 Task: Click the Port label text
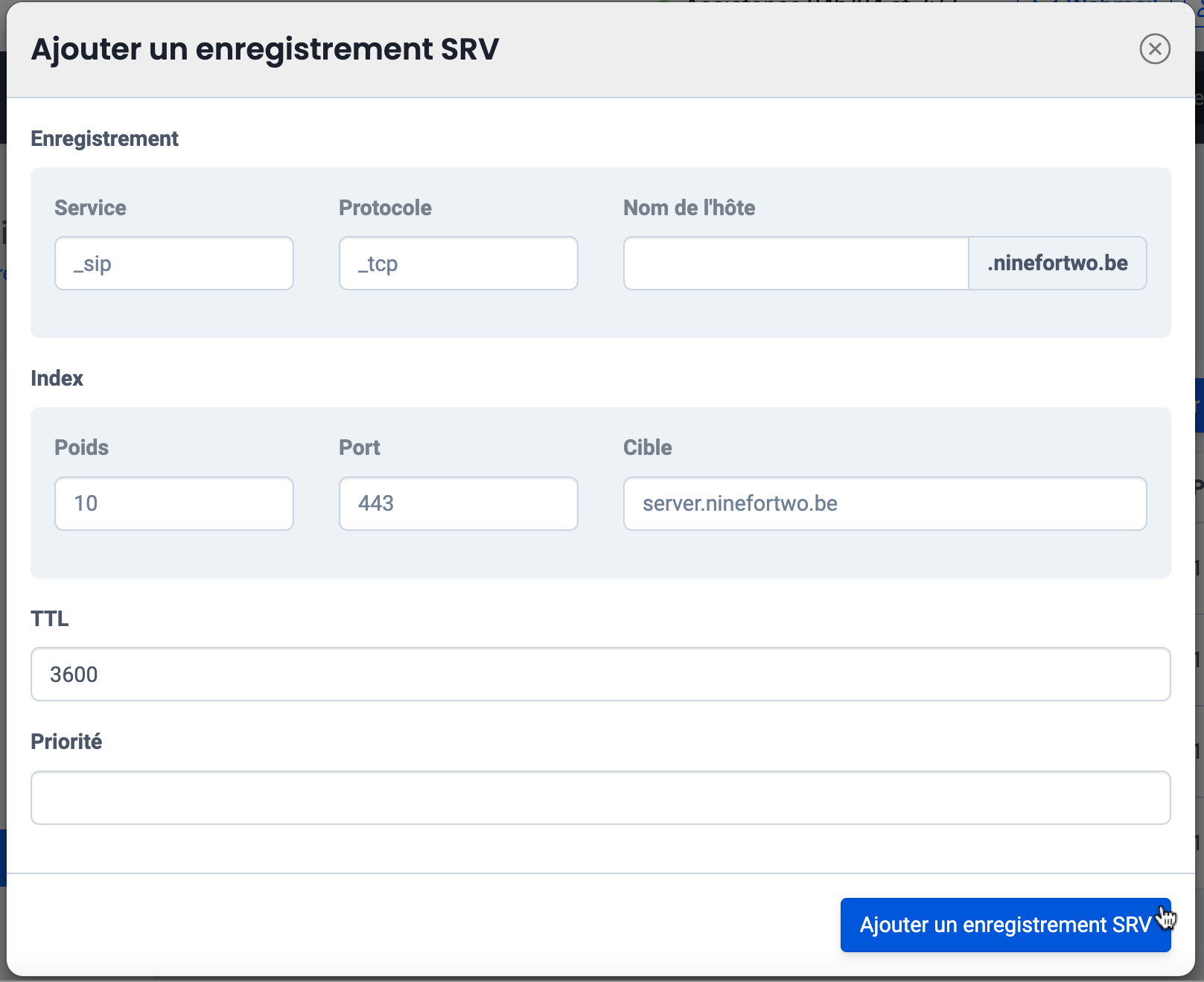[x=359, y=447]
